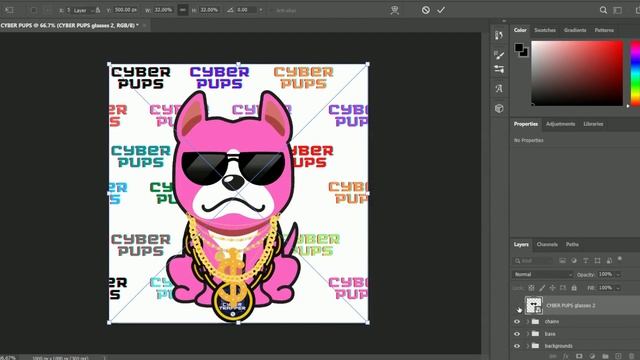Click the W 32.00% width field
Image resolution: width=640 pixels, height=360 pixels.
coord(163,10)
